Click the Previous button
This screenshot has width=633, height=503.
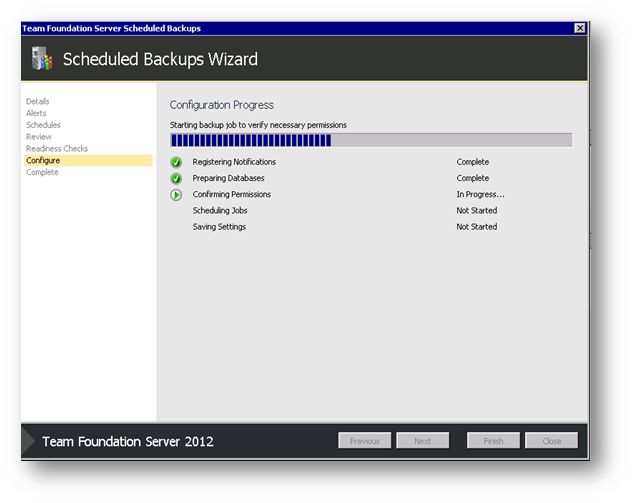[365, 440]
